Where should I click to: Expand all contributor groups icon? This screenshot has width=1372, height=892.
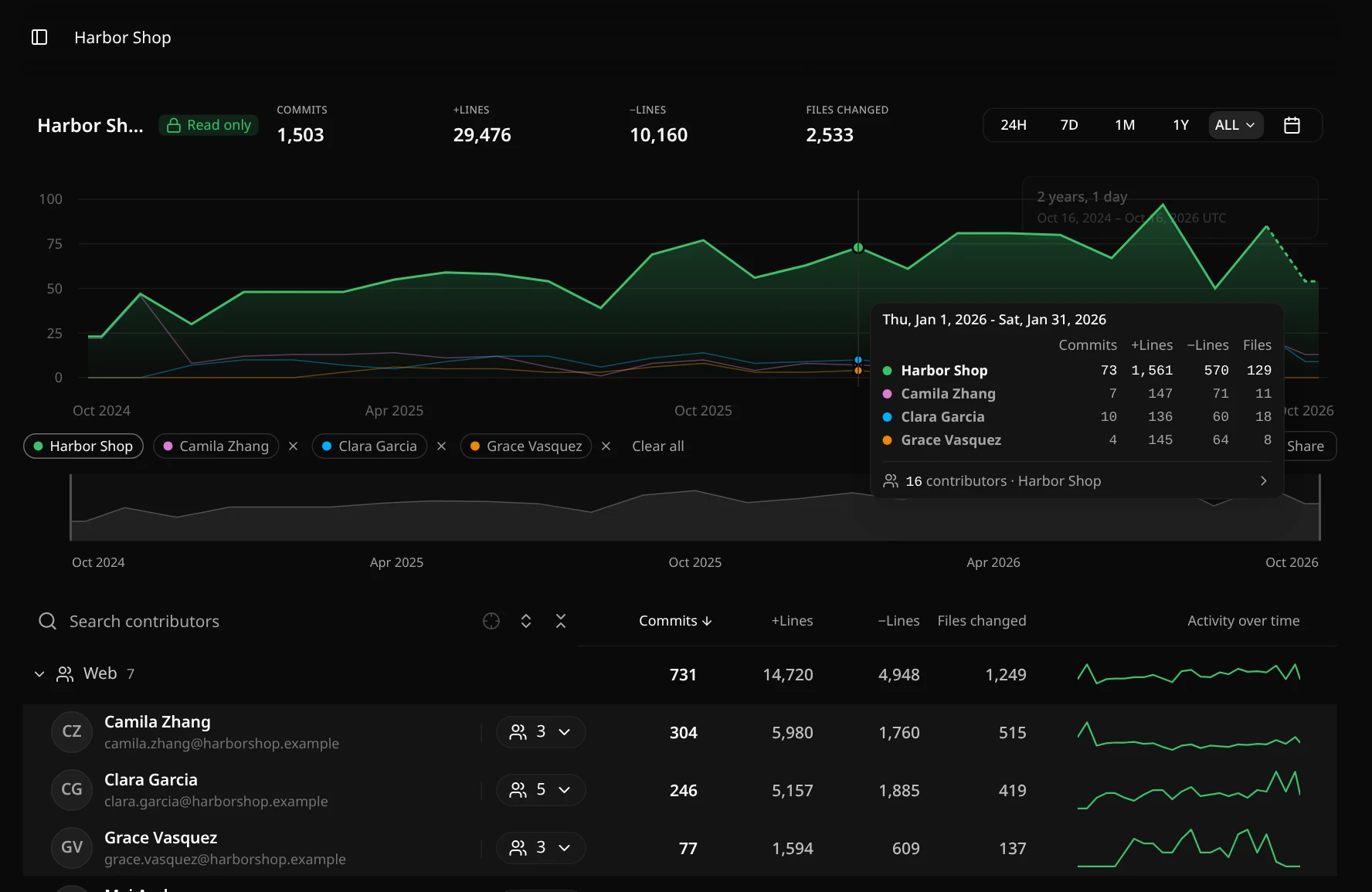[526, 621]
